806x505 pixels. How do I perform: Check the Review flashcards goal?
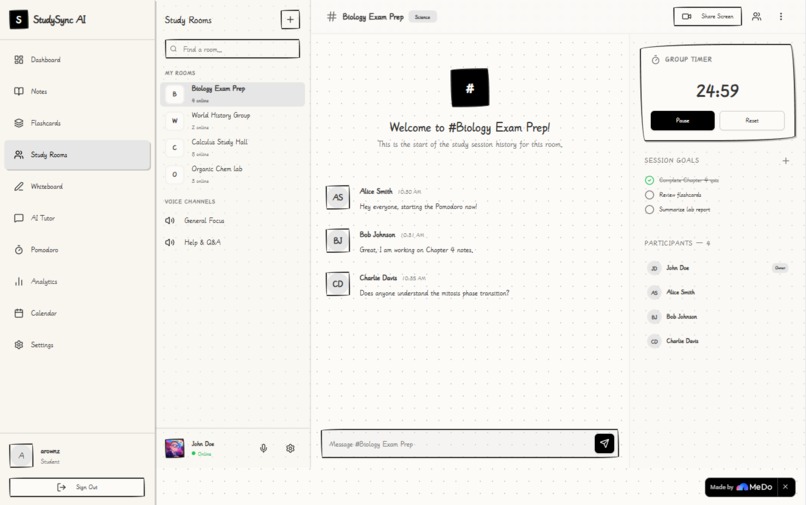[x=650, y=195]
